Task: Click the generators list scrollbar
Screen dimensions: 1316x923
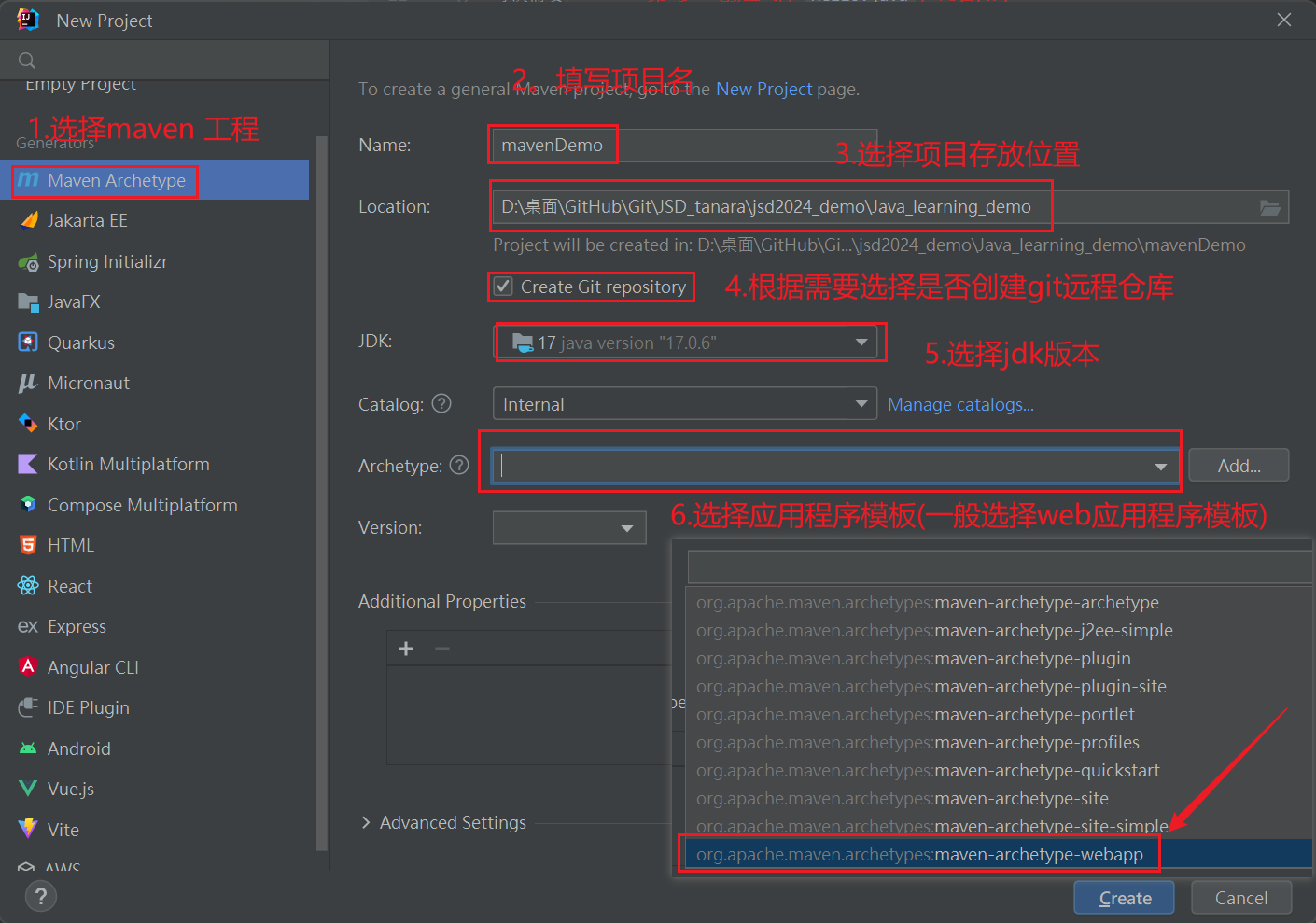Action: 322,495
